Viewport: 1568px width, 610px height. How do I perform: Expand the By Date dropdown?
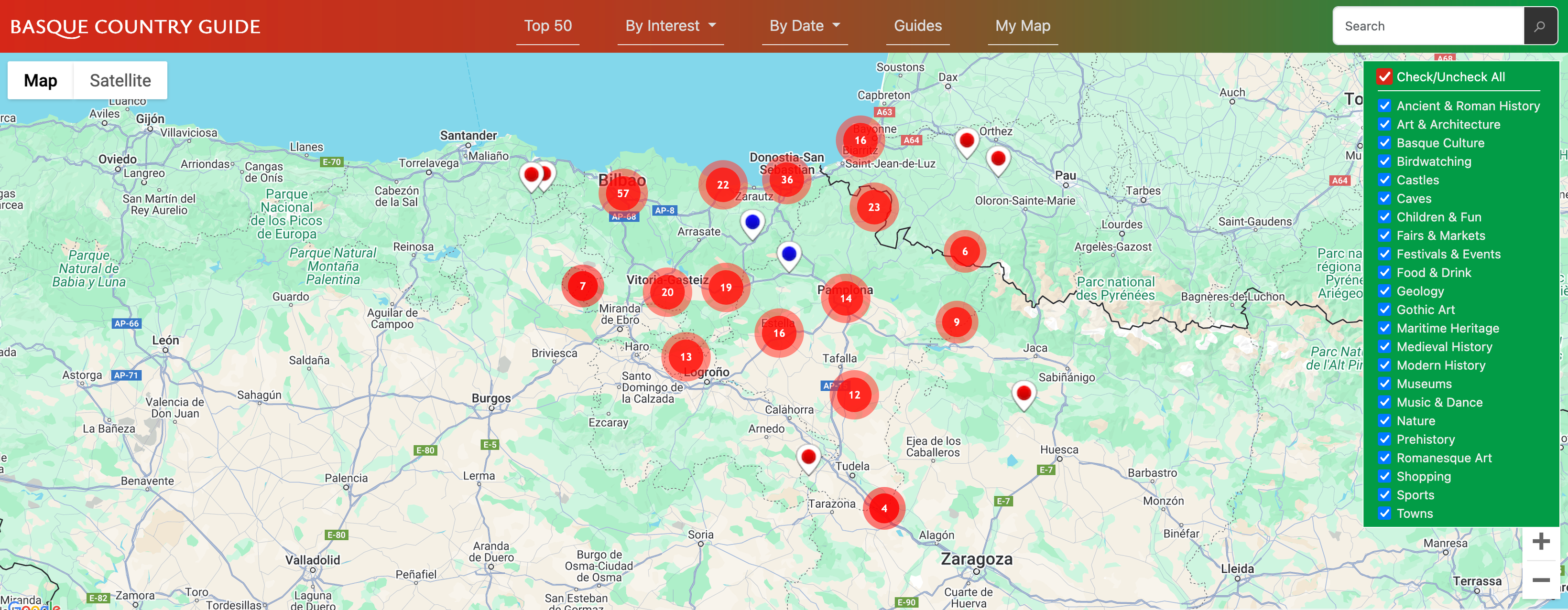point(805,26)
